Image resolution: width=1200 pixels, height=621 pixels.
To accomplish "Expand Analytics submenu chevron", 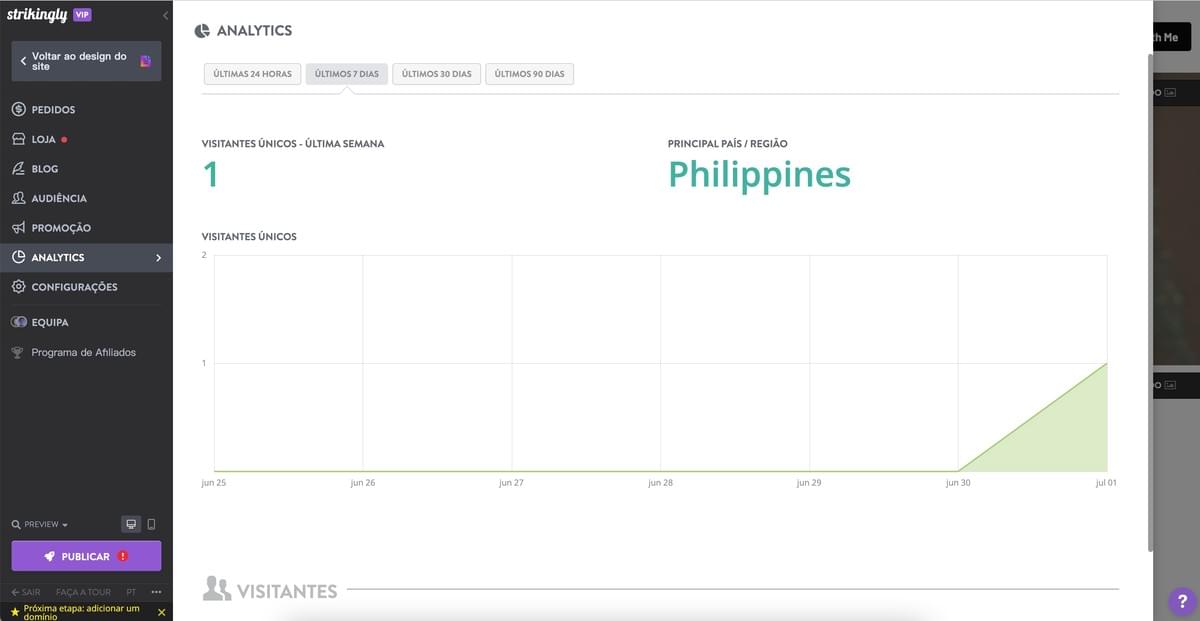I will tap(158, 258).
